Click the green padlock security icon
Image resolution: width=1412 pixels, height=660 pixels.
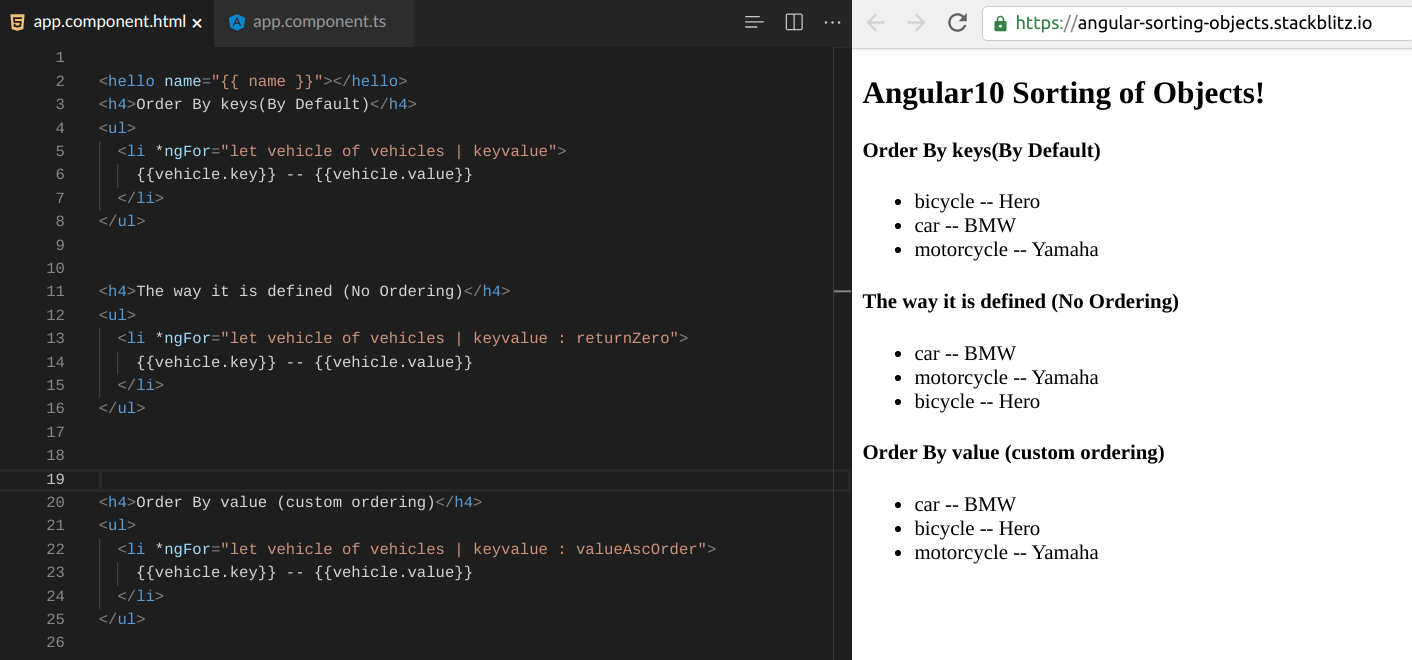pyautogui.click(x=1000, y=23)
